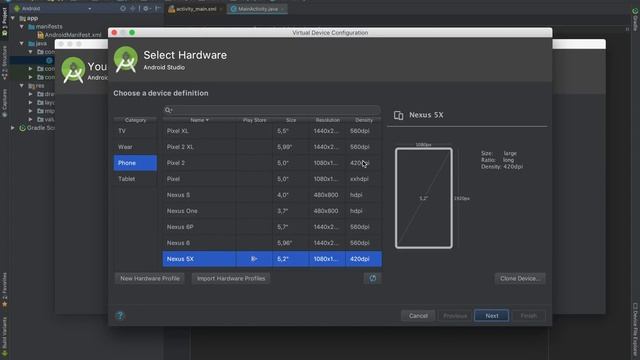Click the Nexus 5X device preview outline
Viewport: 640px width, 360px height.
pyautogui.click(x=424, y=198)
